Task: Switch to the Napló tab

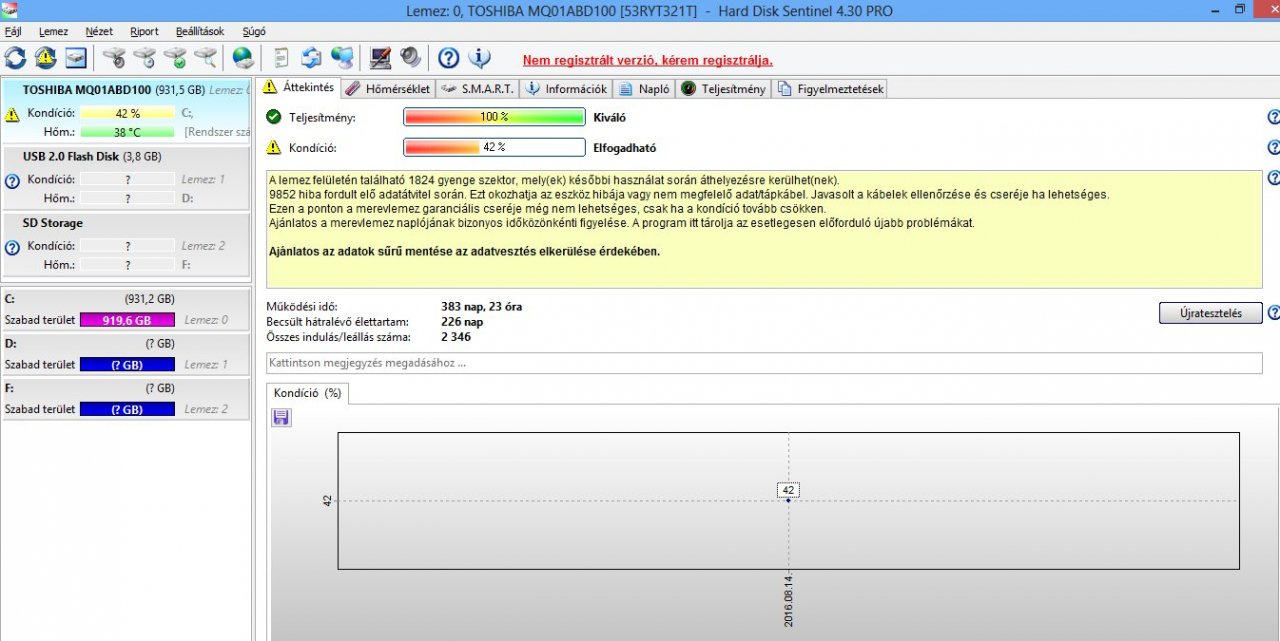Action: [643, 89]
